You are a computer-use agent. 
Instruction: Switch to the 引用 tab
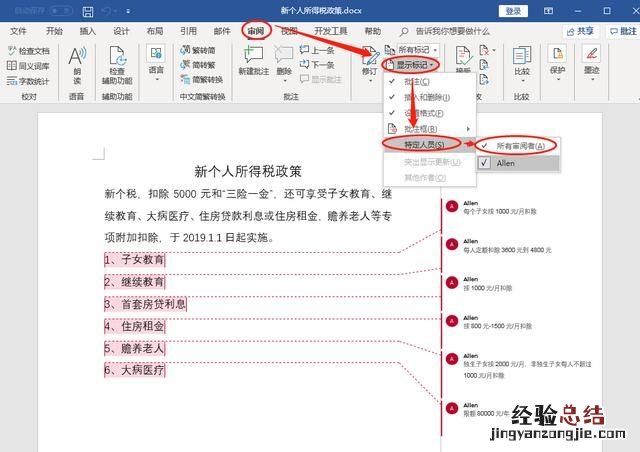[x=188, y=31]
